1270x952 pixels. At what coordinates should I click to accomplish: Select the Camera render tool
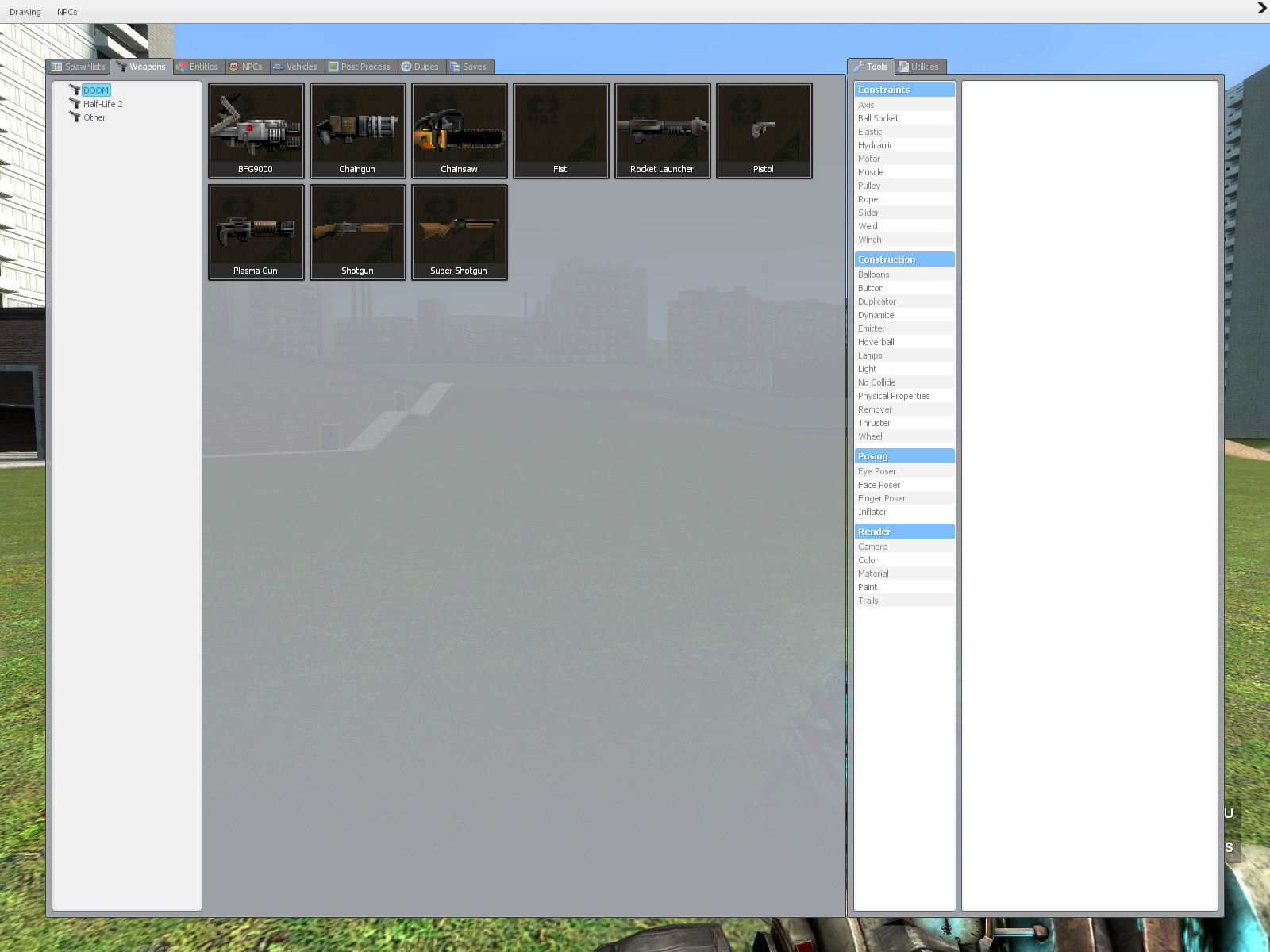click(x=905, y=547)
